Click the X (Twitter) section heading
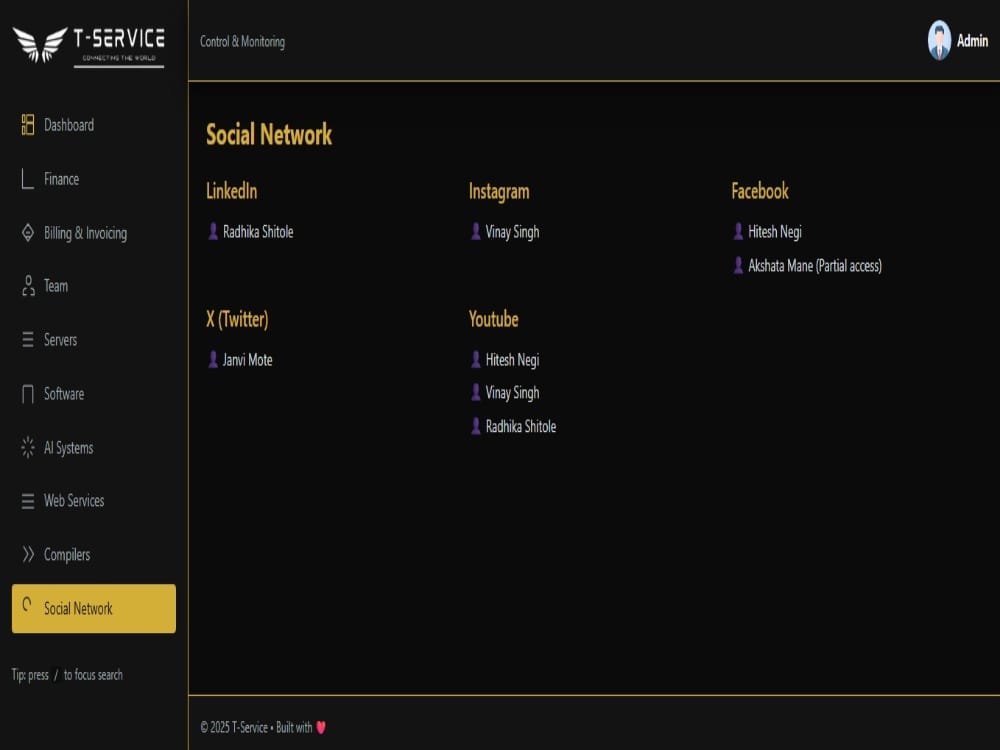Image resolution: width=1000 pixels, height=750 pixels. pyautogui.click(x=237, y=319)
